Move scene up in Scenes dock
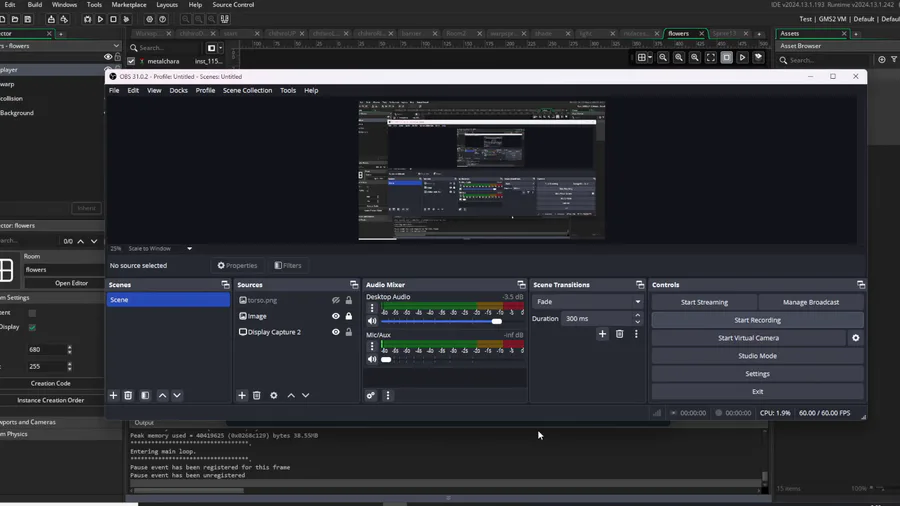The width and height of the screenshot is (900, 506). tap(162, 395)
